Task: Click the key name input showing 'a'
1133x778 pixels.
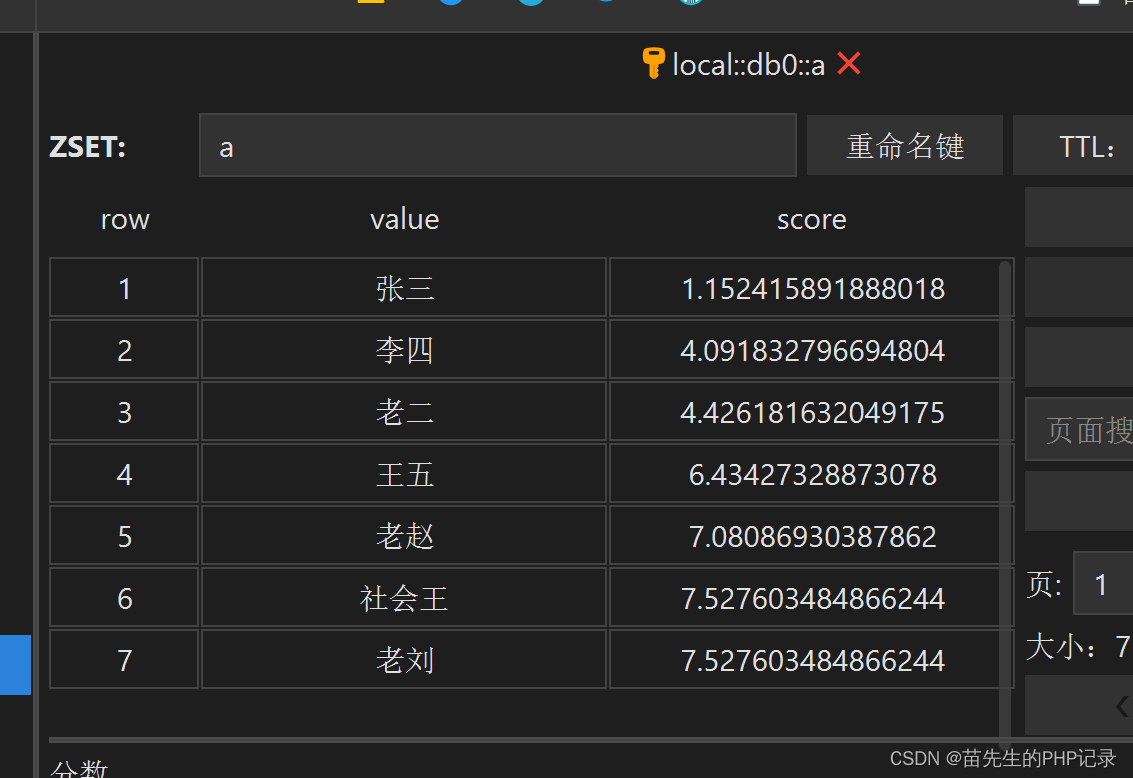Action: tap(497, 146)
